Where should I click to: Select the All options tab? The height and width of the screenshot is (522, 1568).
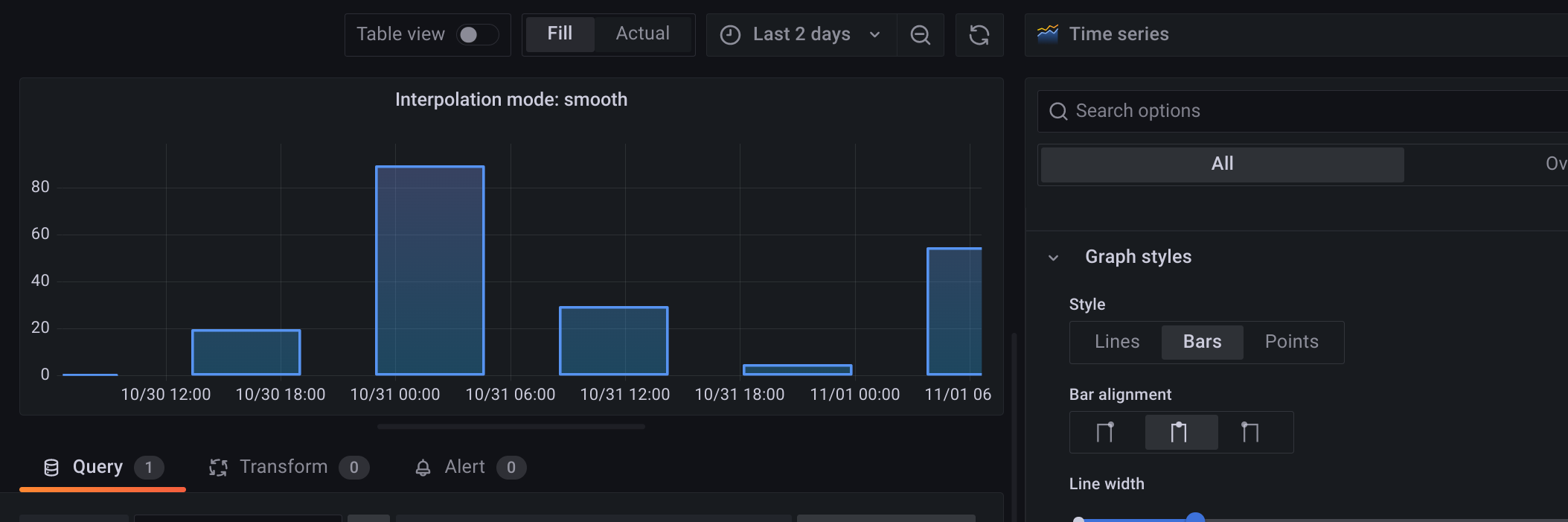point(1223,164)
